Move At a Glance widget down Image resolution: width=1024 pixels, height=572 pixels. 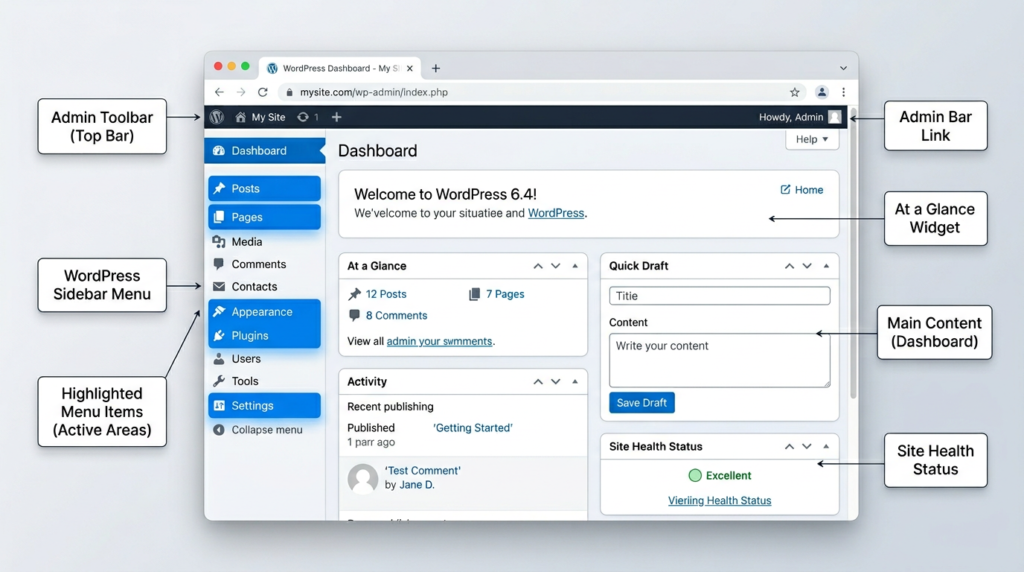[x=556, y=266]
